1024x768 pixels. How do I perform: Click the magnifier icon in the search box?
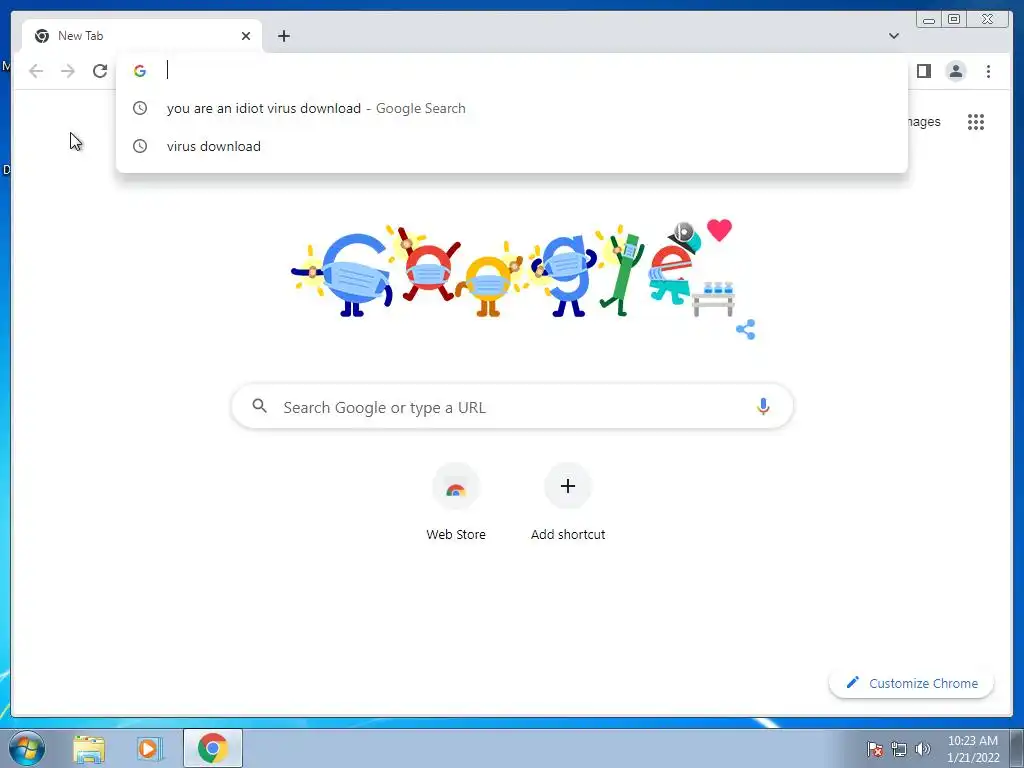click(x=259, y=406)
